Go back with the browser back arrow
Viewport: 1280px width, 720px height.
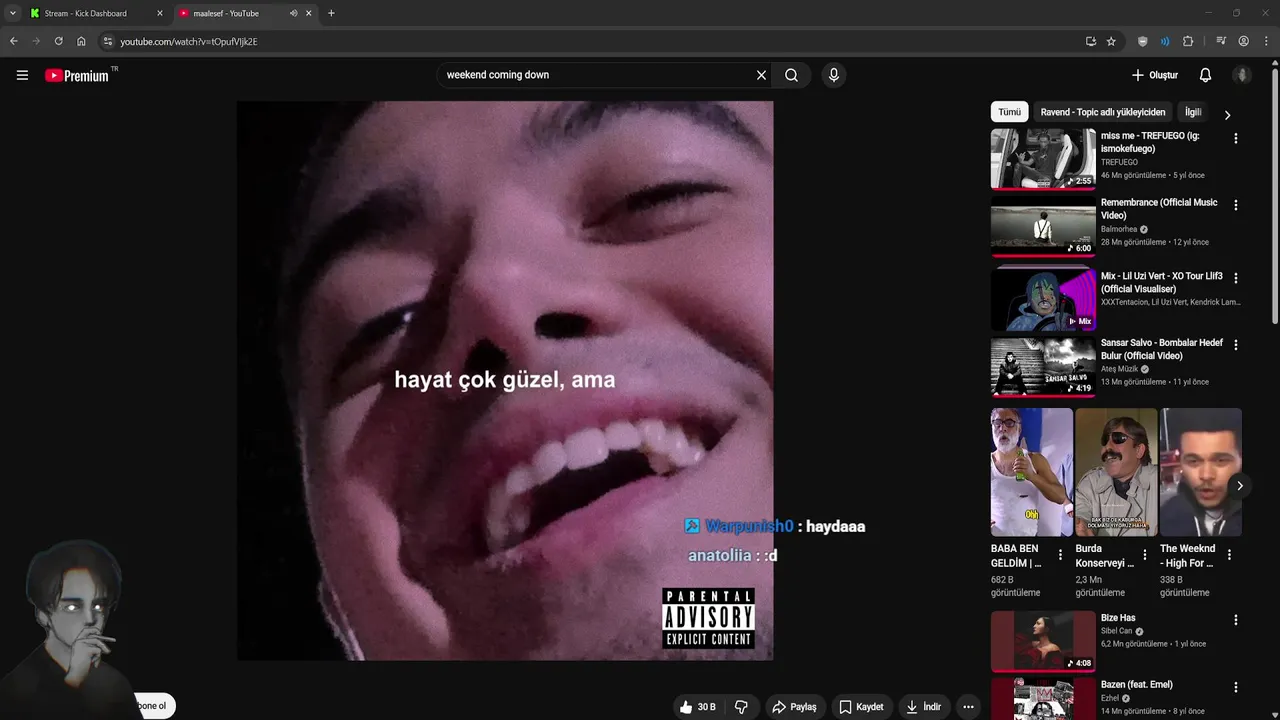(x=13, y=41)
